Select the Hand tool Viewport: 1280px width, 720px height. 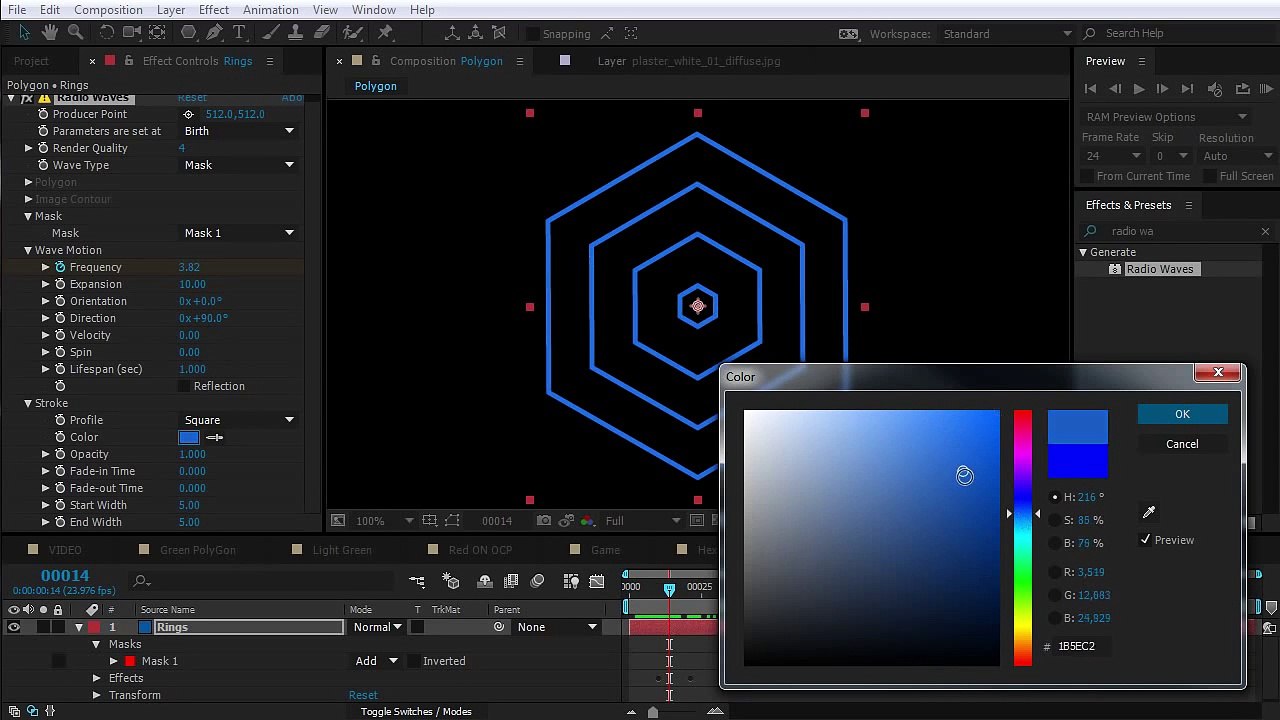coord(50,33)
